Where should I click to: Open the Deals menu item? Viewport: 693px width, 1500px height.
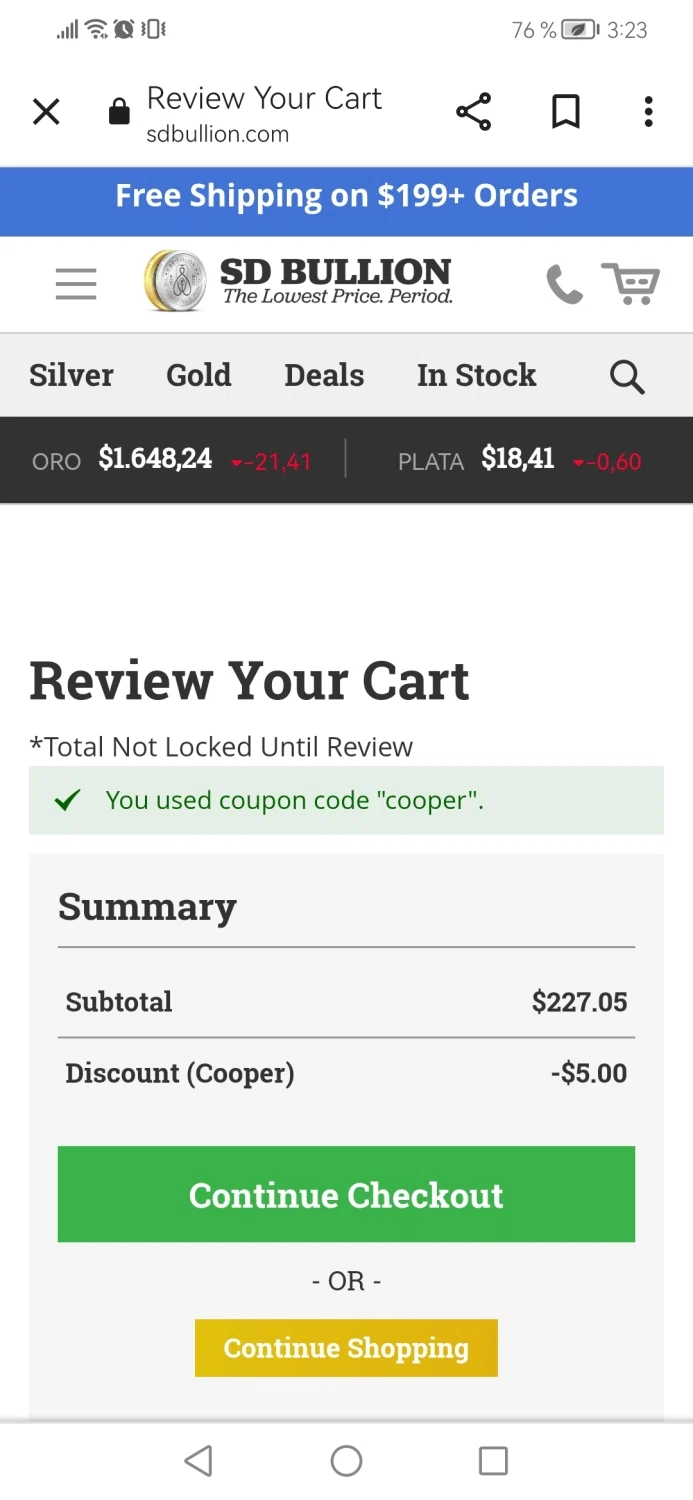coord(324,376)
